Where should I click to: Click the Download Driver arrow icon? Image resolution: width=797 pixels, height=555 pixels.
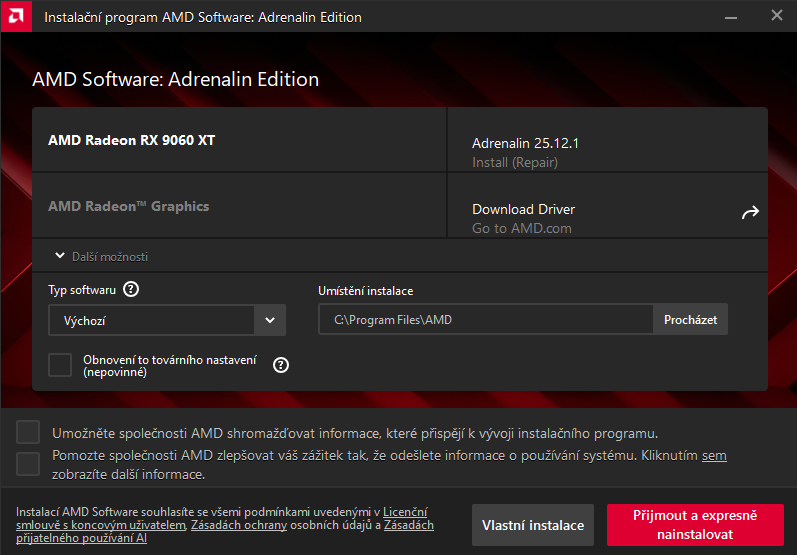pos(750,212)
